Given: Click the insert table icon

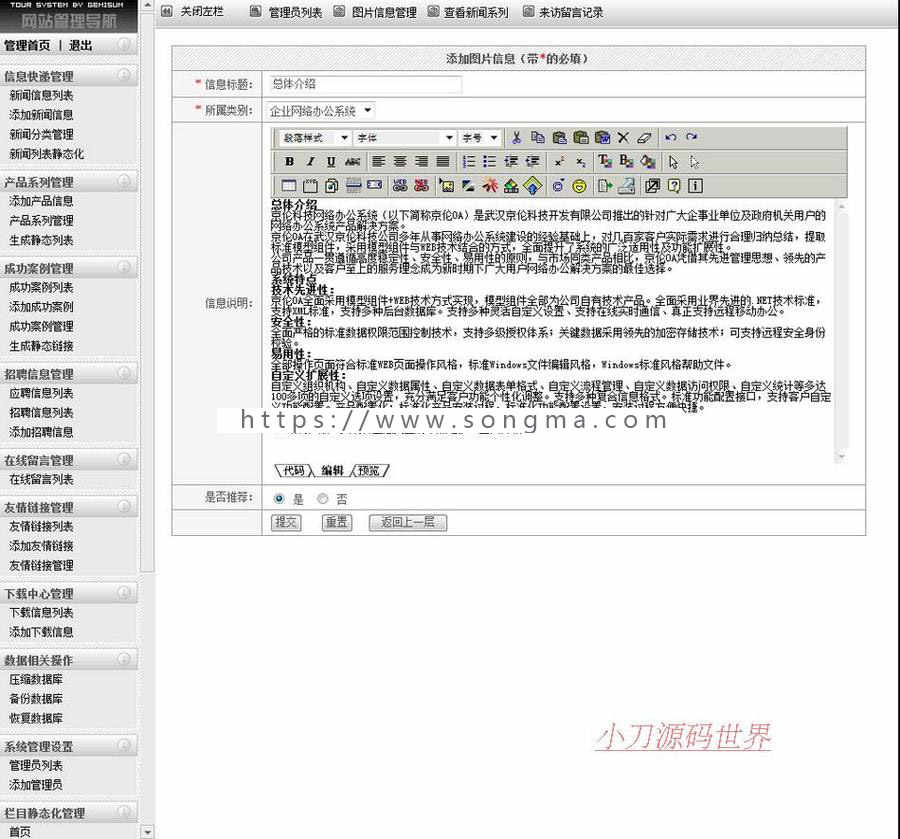Looking at the screenshot, I should coord(289,185).
